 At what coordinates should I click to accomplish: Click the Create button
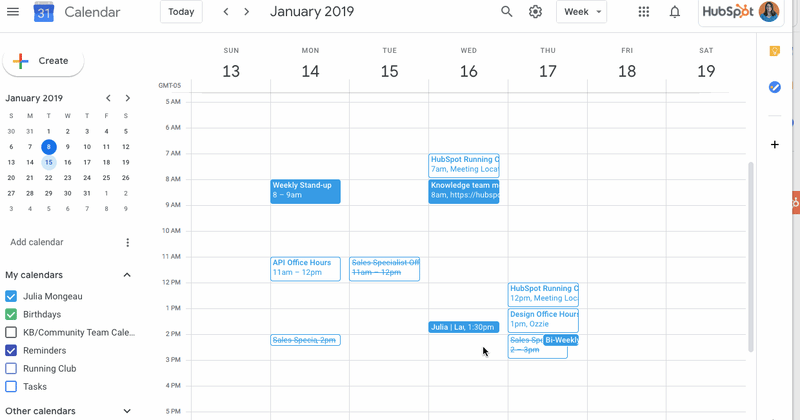pos(43,61)
